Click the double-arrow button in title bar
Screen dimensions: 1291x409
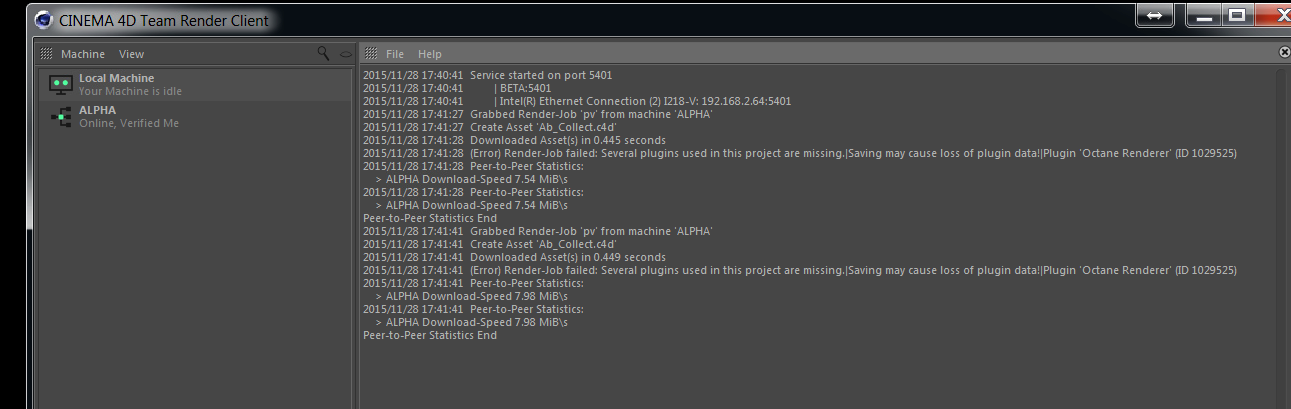click(1155, 15)
